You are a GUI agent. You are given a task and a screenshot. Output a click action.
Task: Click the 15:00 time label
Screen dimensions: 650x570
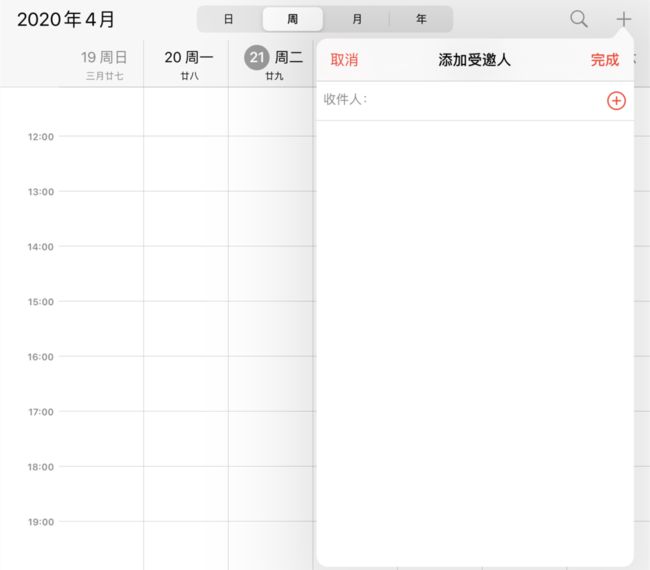(41, 302)
